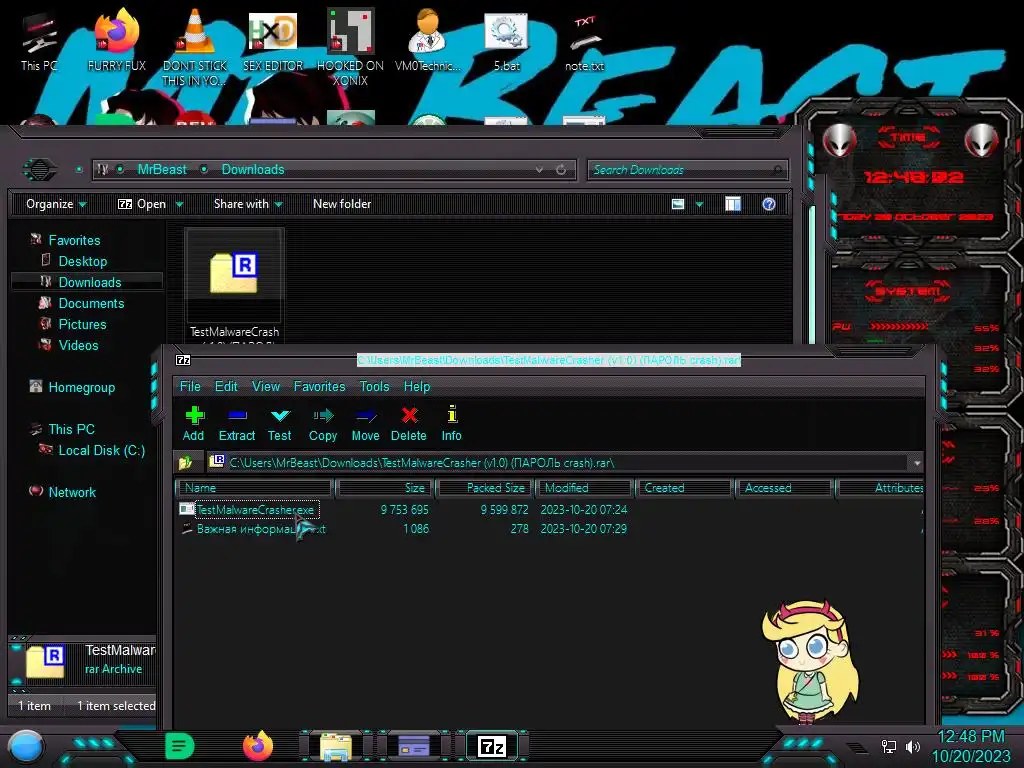Open the 5.bat desktop icon

pyautogui.click(x=507, y=42)
